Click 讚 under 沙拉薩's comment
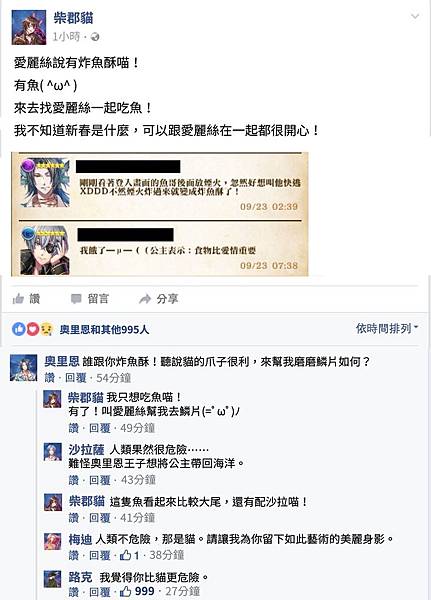This screenshot has height=600, width=431. click(x=73, y=480)
